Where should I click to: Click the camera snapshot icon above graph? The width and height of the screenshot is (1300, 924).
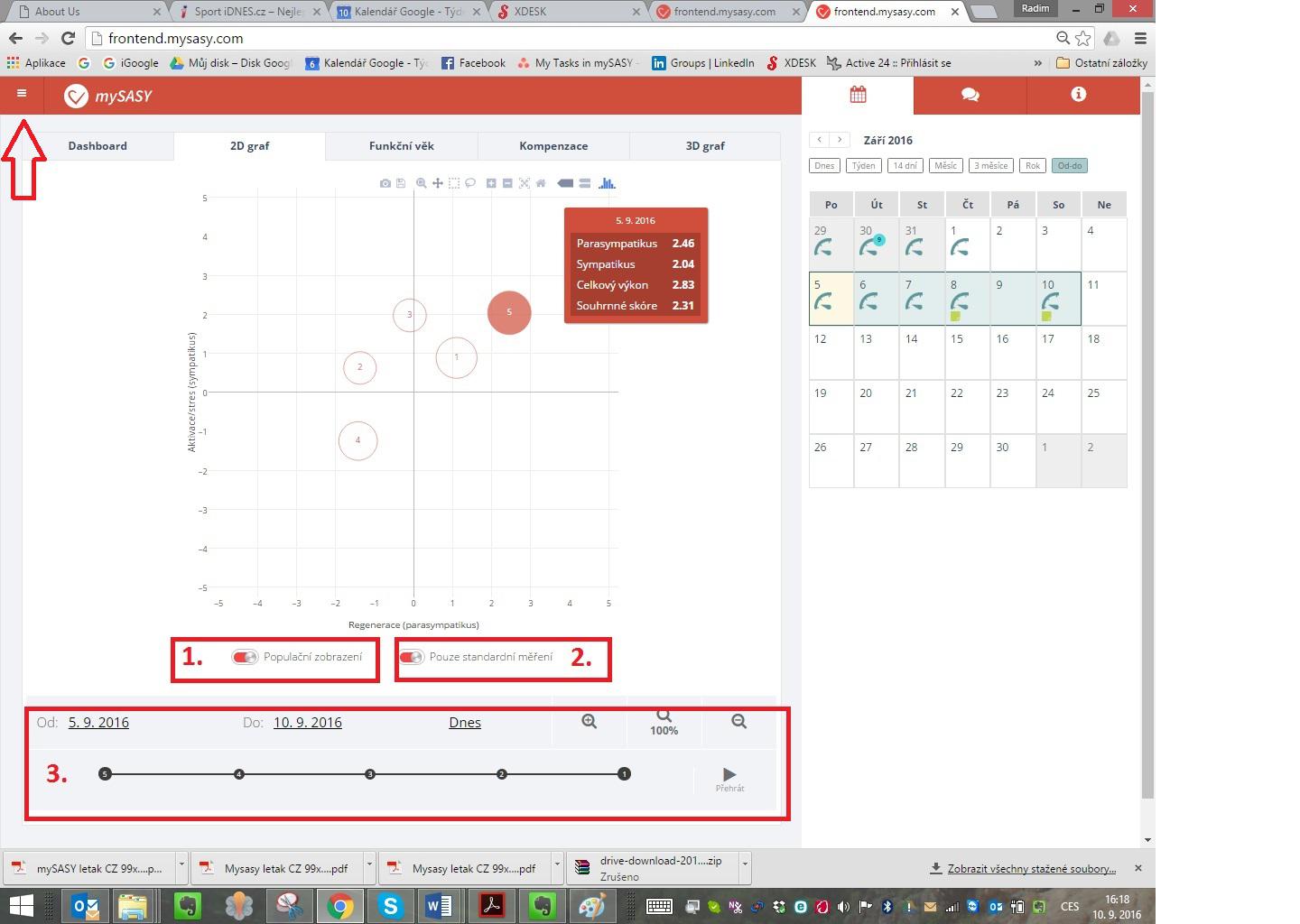click(385, 183)
